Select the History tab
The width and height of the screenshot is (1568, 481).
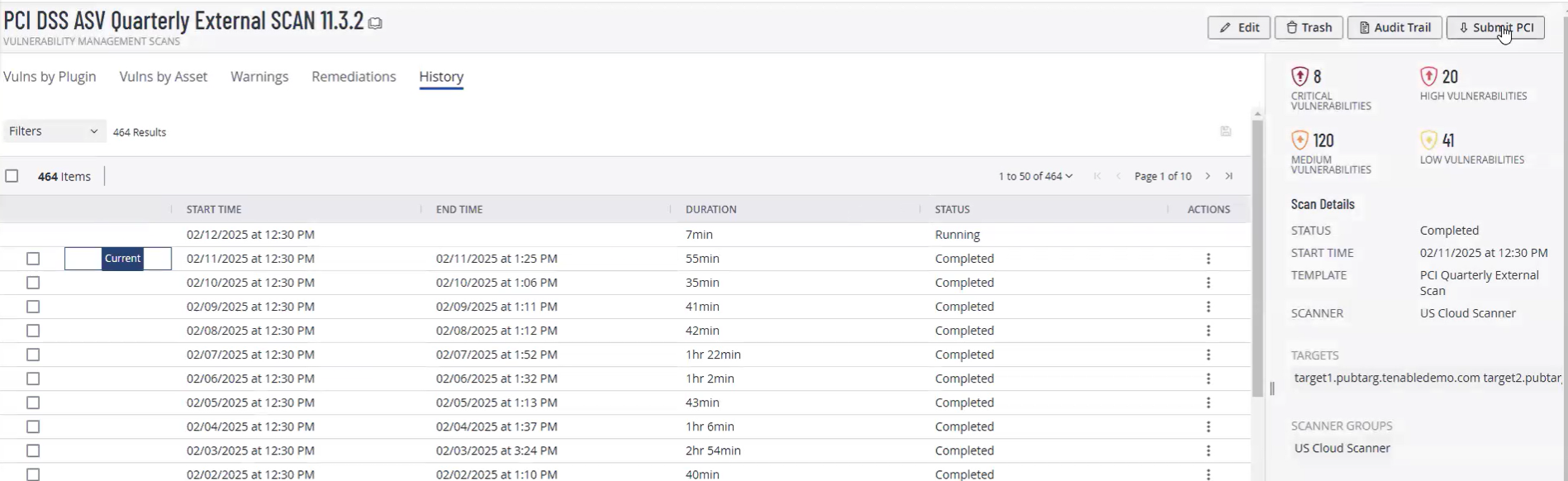tap(441, 77)
